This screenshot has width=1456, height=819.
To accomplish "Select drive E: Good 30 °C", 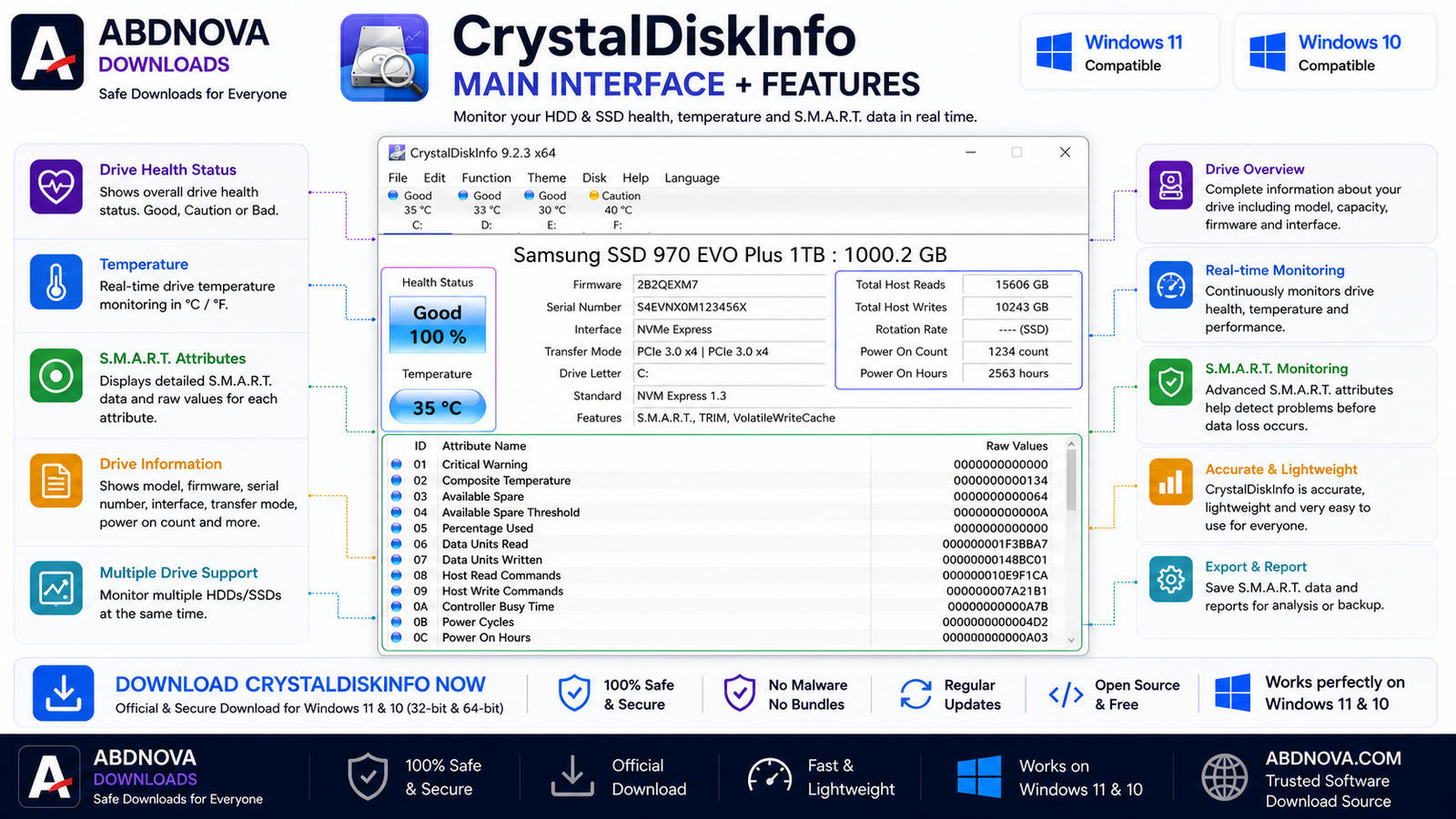I will point(546,210).
